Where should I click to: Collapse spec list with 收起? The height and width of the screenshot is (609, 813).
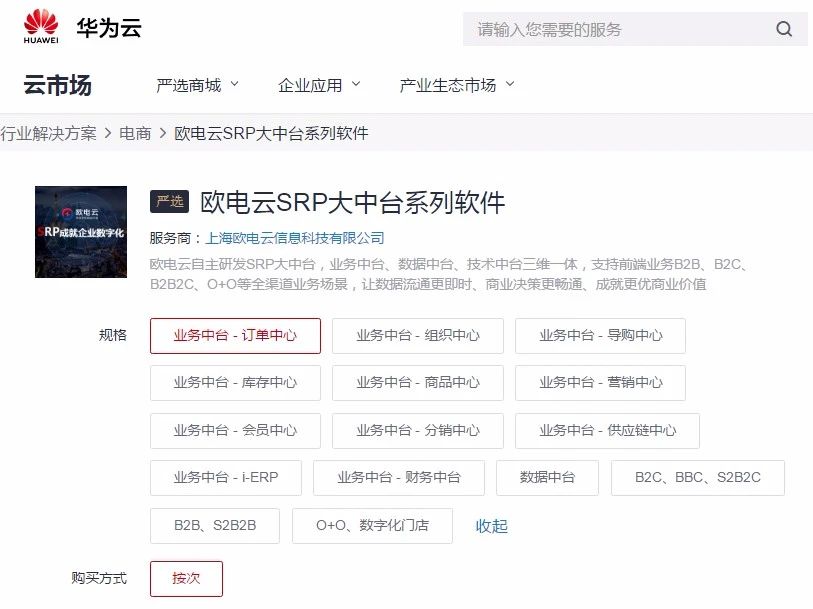pos(492,526)
